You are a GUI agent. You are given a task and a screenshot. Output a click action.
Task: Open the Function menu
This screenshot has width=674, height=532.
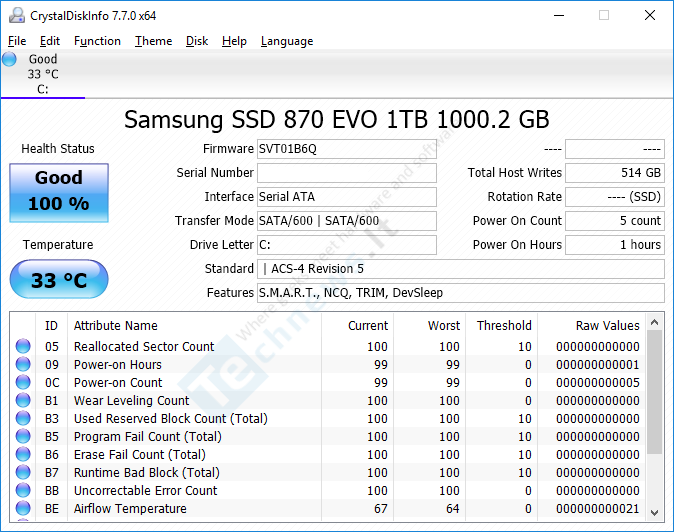tap(97, 41)
